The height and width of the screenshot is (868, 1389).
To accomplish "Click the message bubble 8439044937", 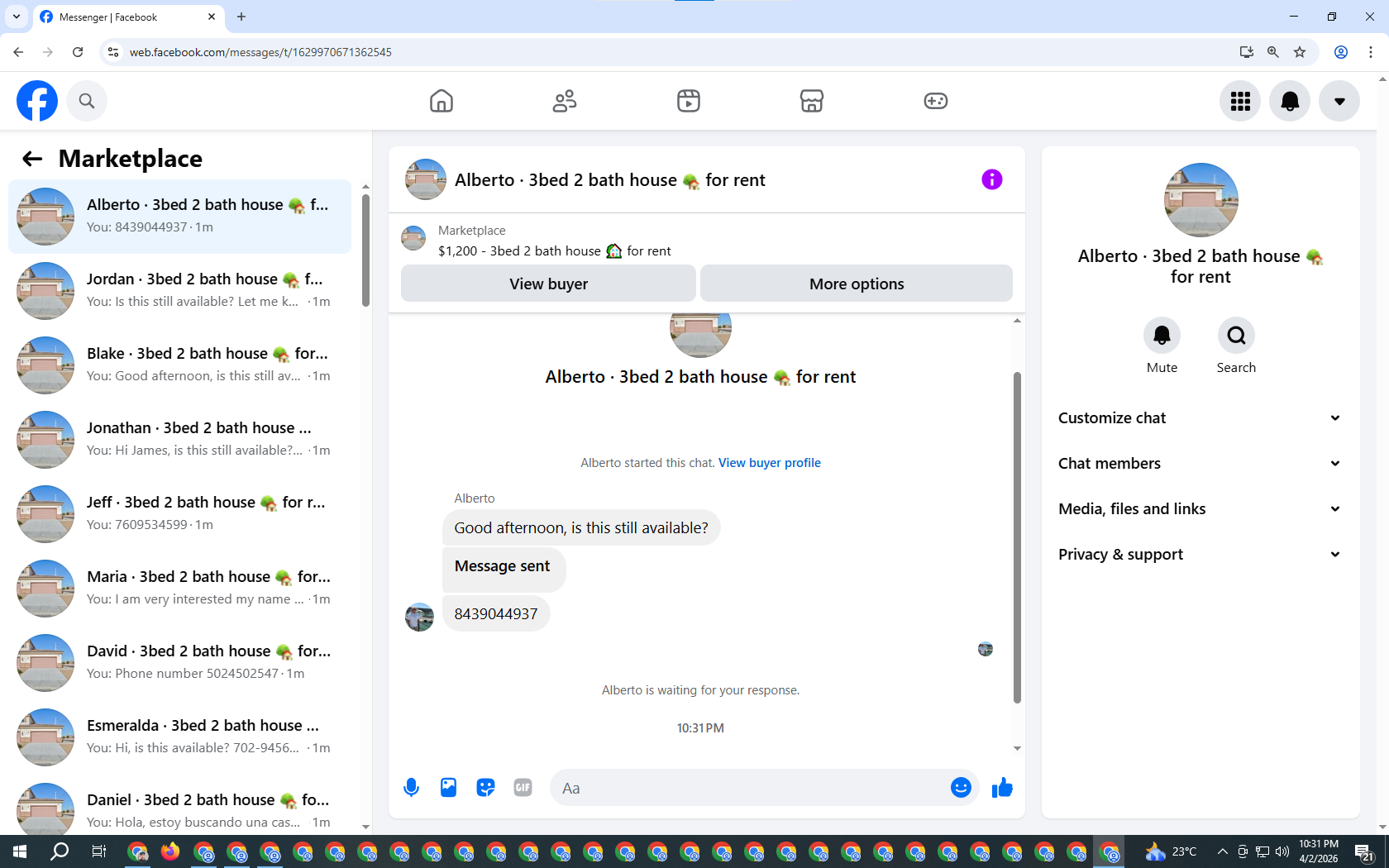I will (496, 614).
